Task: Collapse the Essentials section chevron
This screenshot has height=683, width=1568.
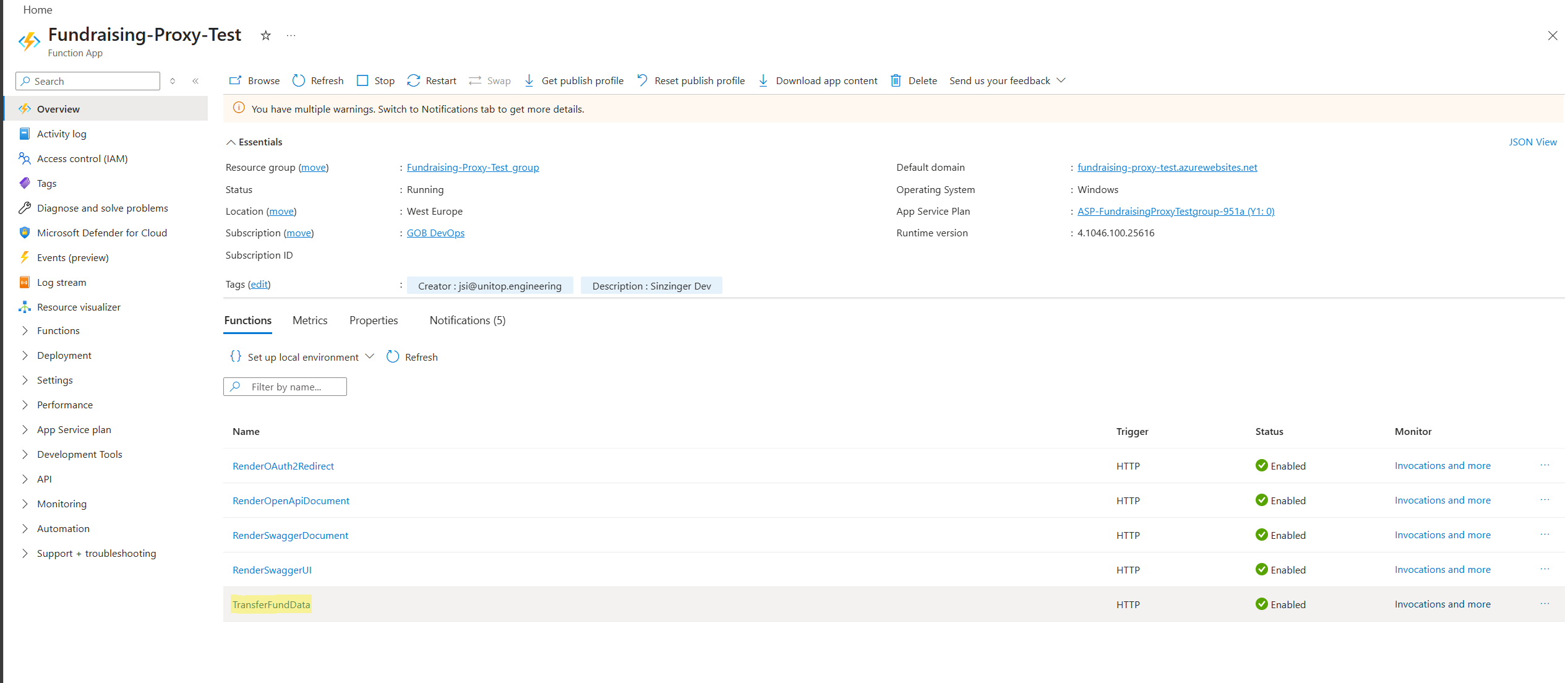Action: click(x=230, y=142)
